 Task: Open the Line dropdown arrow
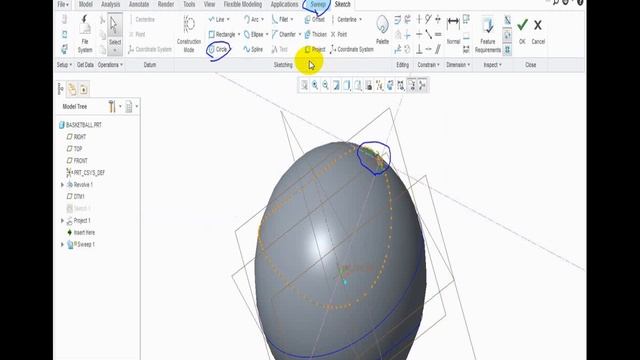(228, 19)
